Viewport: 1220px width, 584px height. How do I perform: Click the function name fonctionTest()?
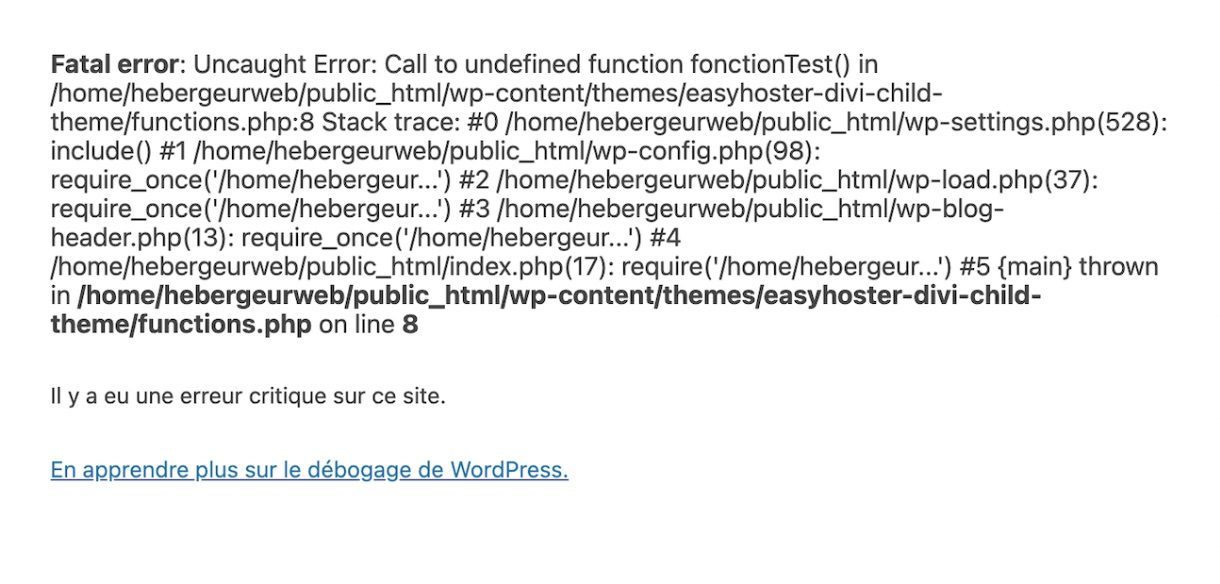click(x=770, y=65)
